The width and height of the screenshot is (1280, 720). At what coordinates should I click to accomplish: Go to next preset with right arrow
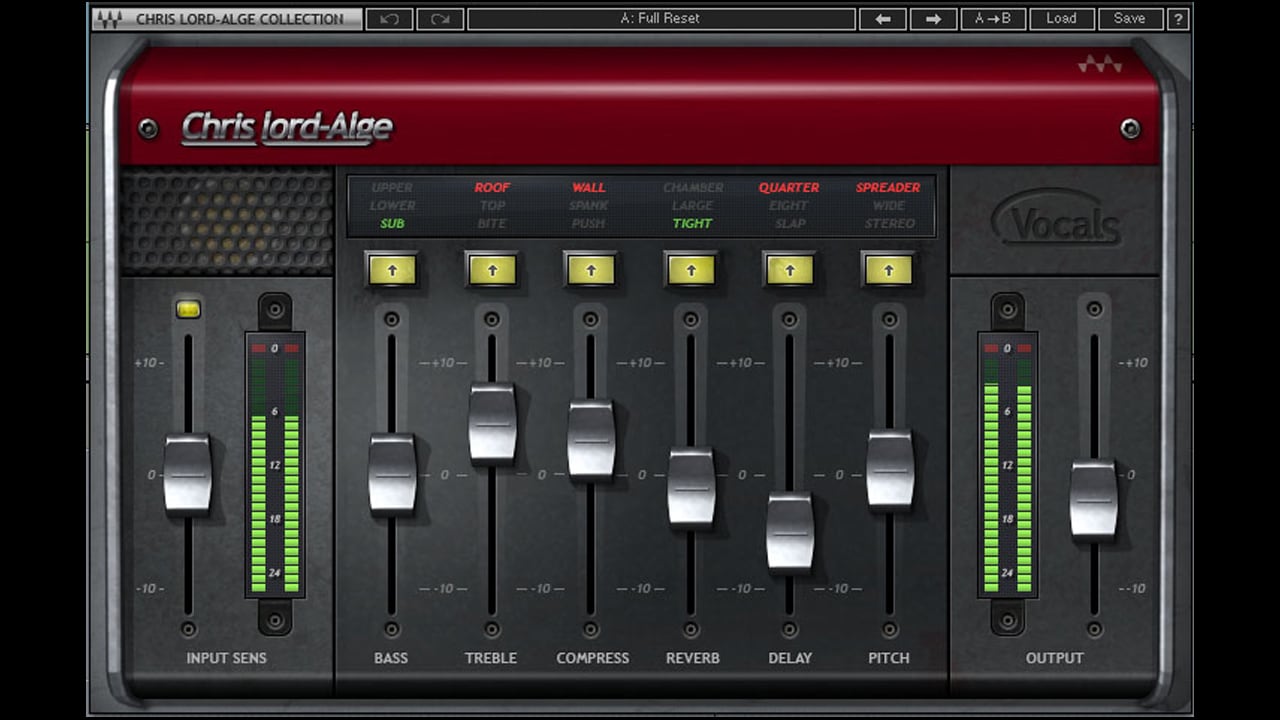933,18
